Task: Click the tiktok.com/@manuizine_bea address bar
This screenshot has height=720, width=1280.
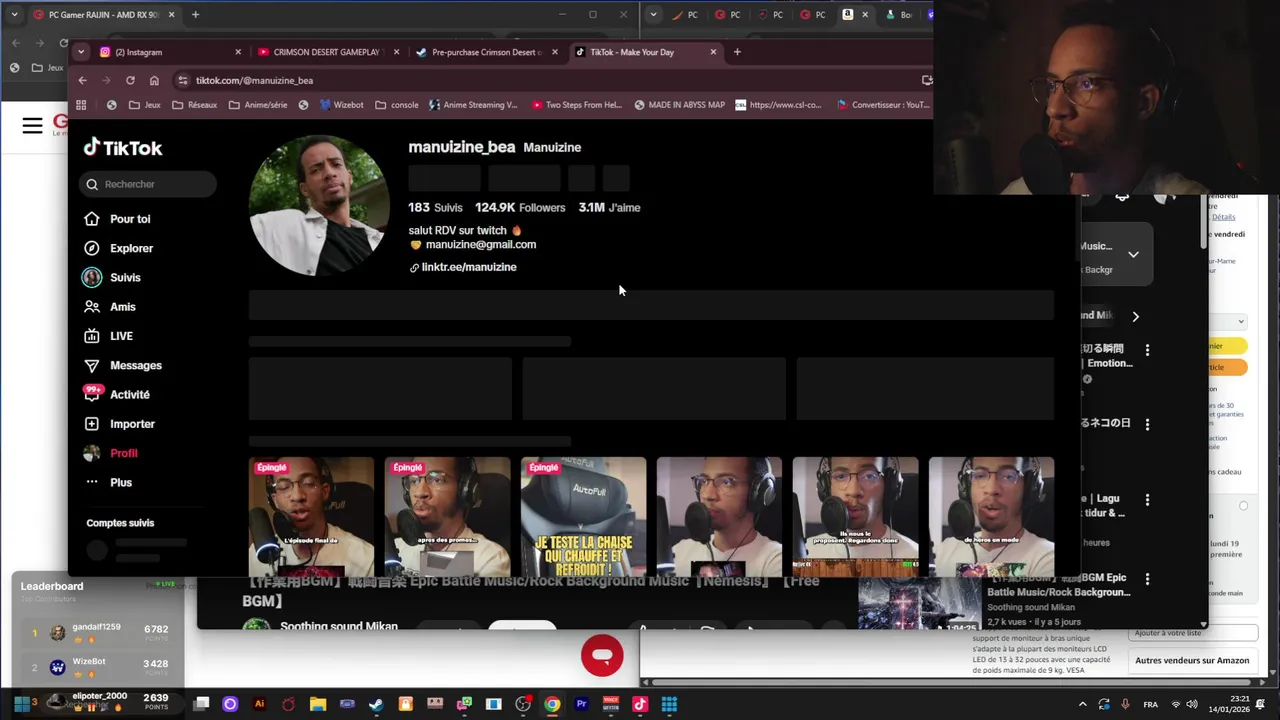Action: [550, 80]
